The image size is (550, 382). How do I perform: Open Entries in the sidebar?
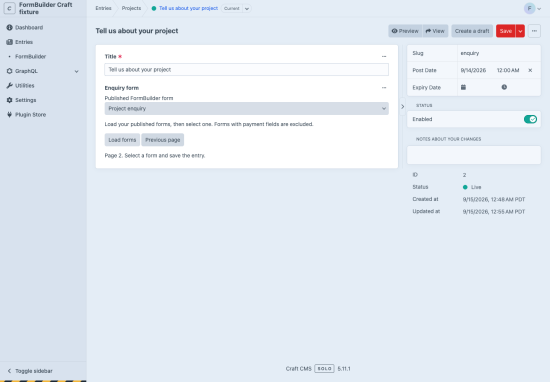(x=24, y=42)
